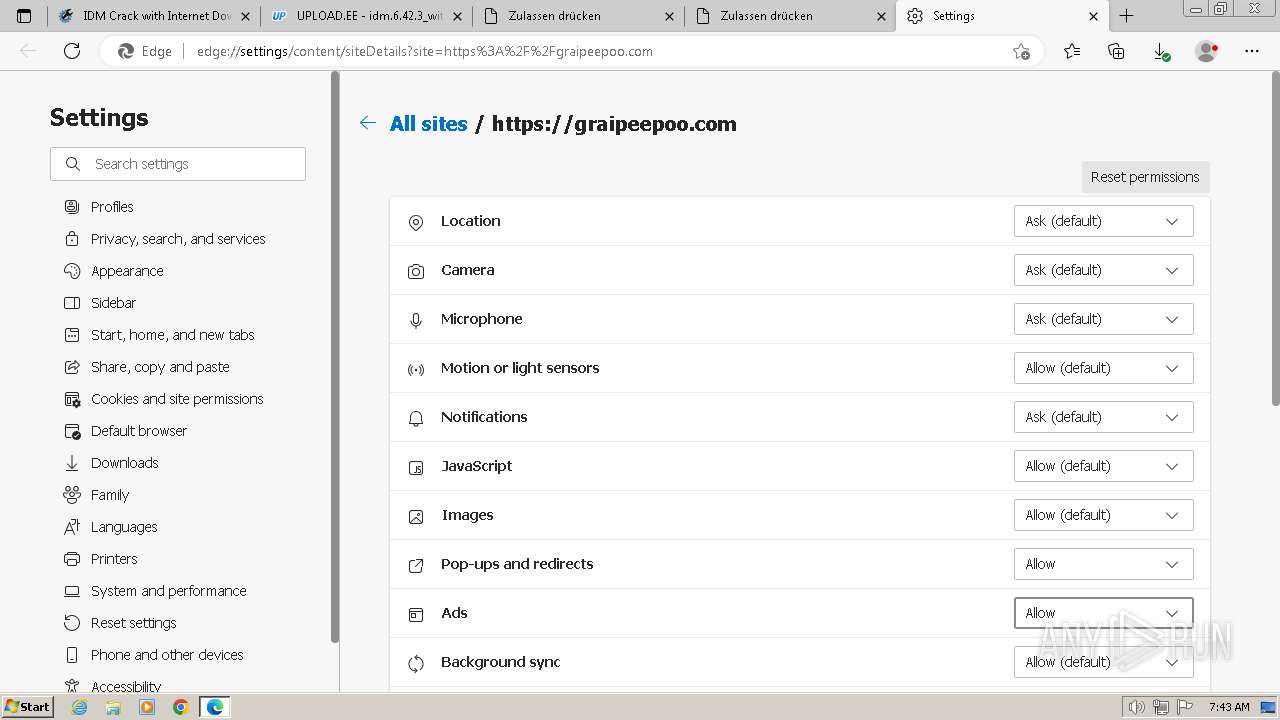Click the JavaScript permission row icon
The height and width of the screenshot is (720, 1280).
tap(416, 467)
